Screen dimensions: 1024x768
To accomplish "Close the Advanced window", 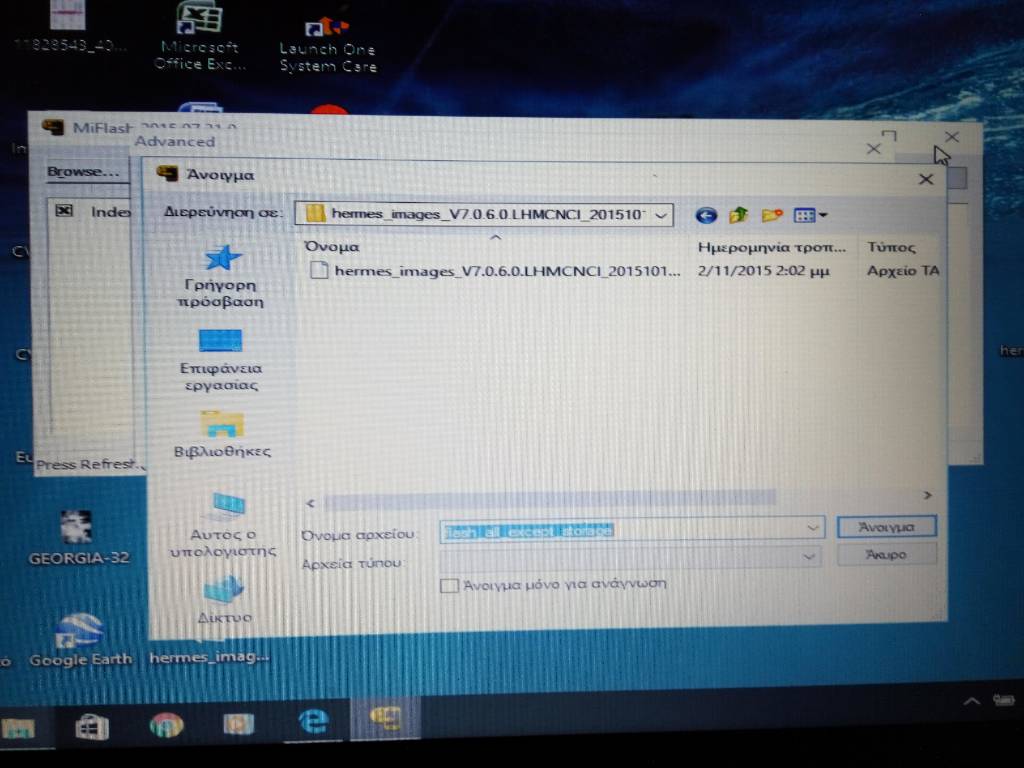I will tap(873, 149).
